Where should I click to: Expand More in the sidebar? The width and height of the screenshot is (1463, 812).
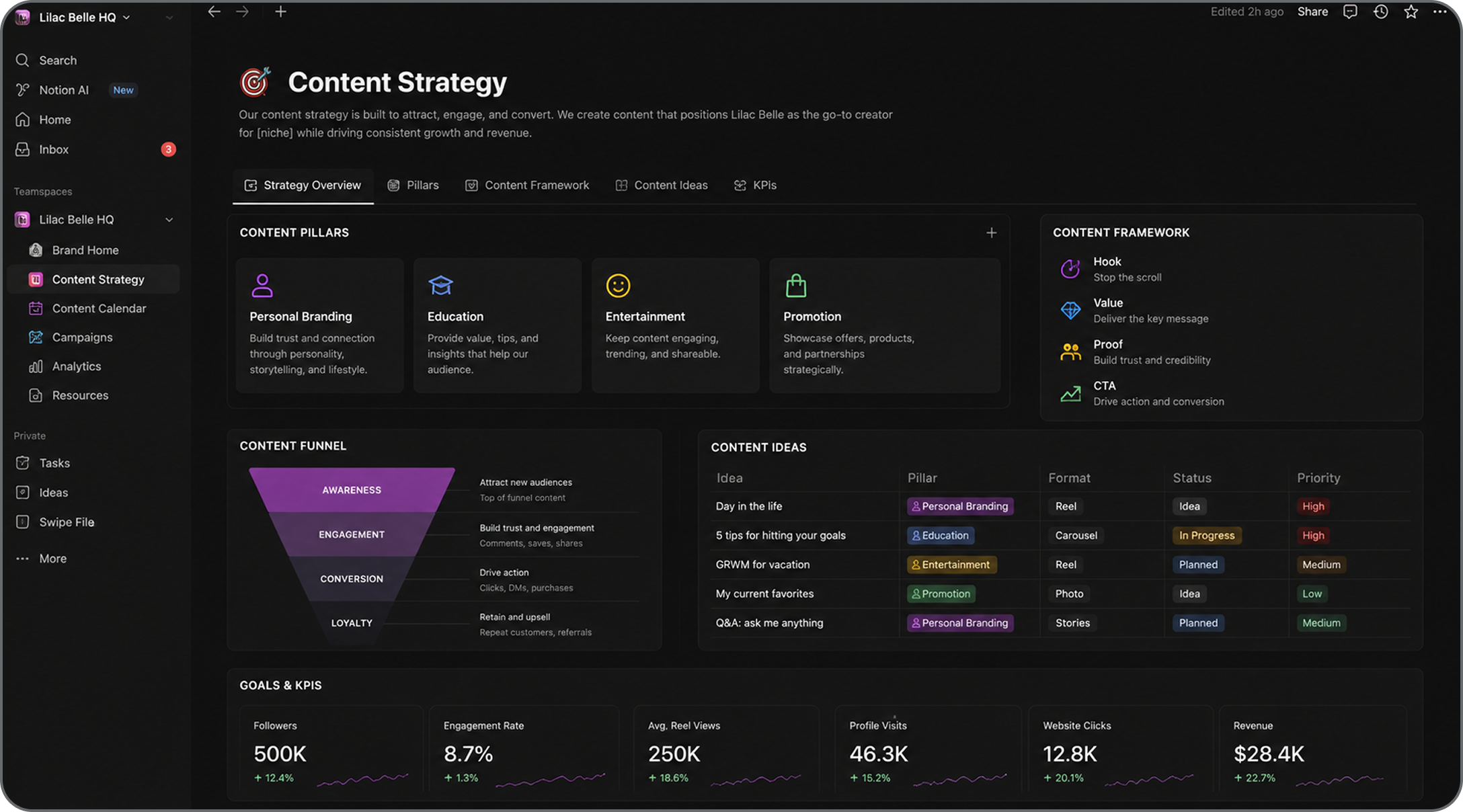[41, 558]
